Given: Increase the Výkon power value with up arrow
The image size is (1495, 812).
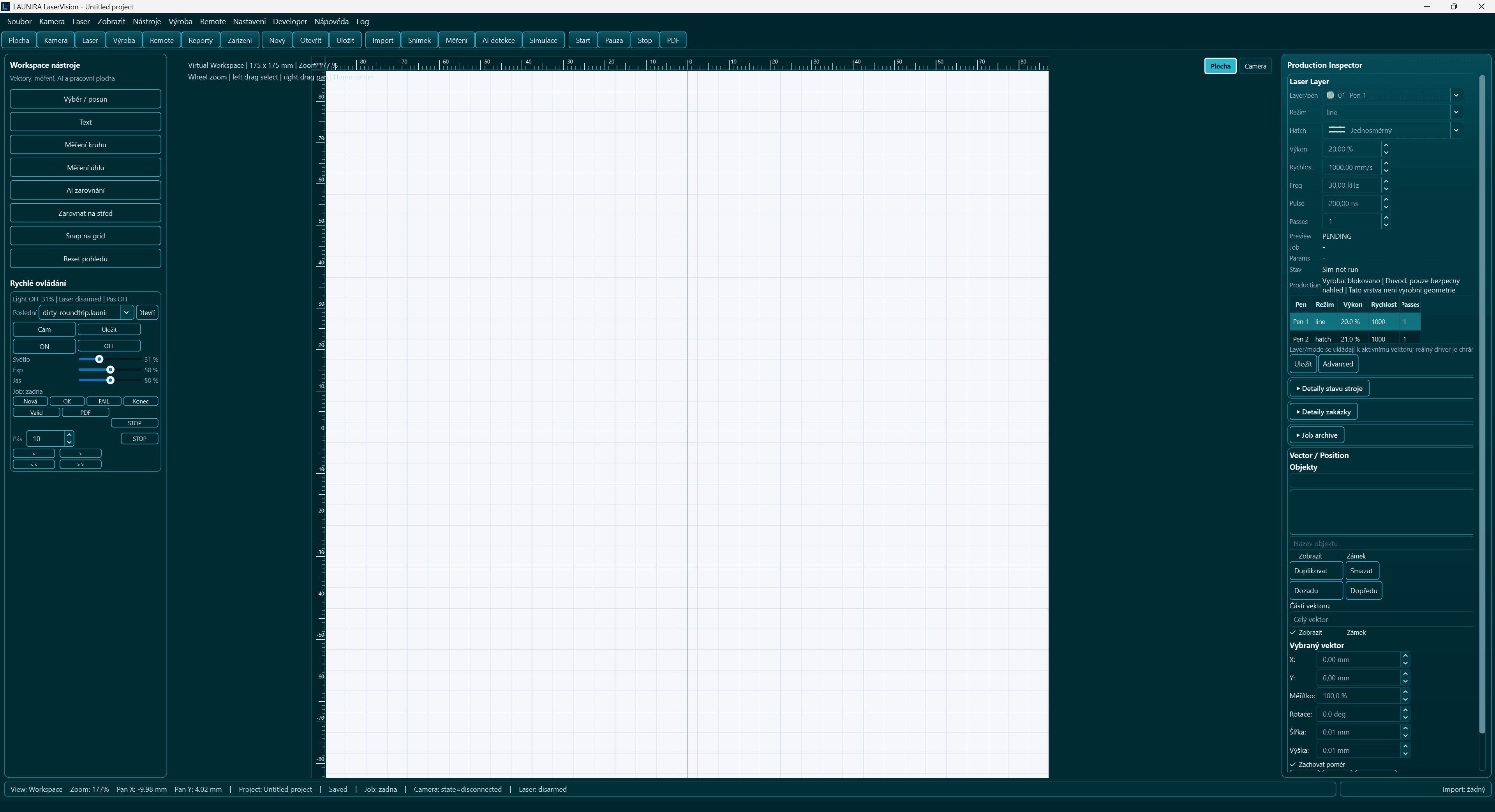Looking at the screenshot, I should tap(1386, 145).
